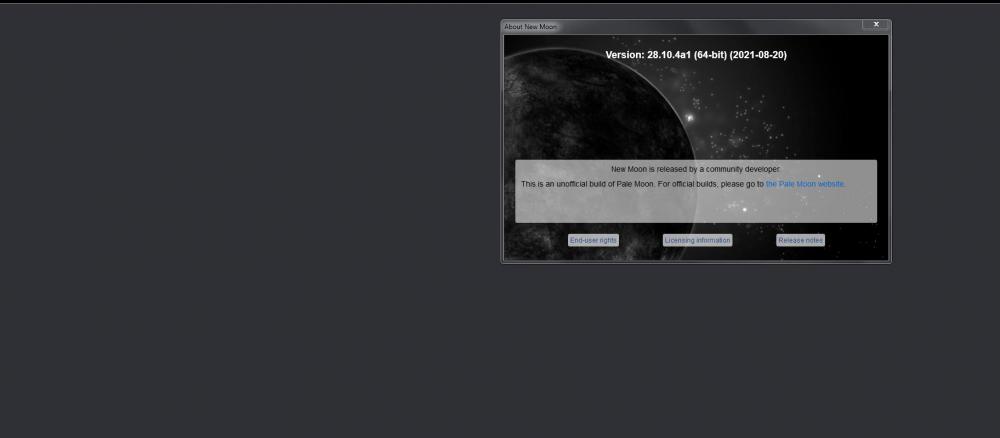Image resolution: width=1000 pixels, height=438 pixels.
Task: Open End-user rights
Action: (593, 240)
